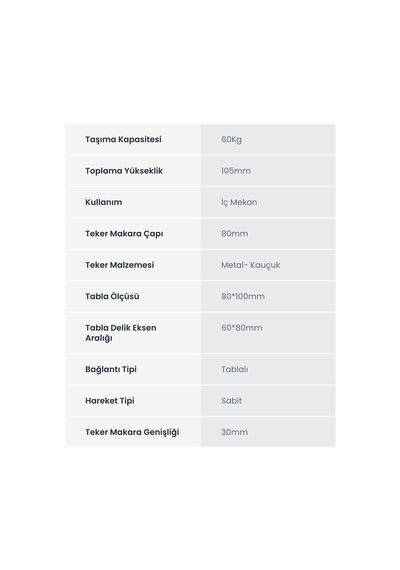
Task: Click the Teker Makara Çapı label
Action: [x=124, y=234]
